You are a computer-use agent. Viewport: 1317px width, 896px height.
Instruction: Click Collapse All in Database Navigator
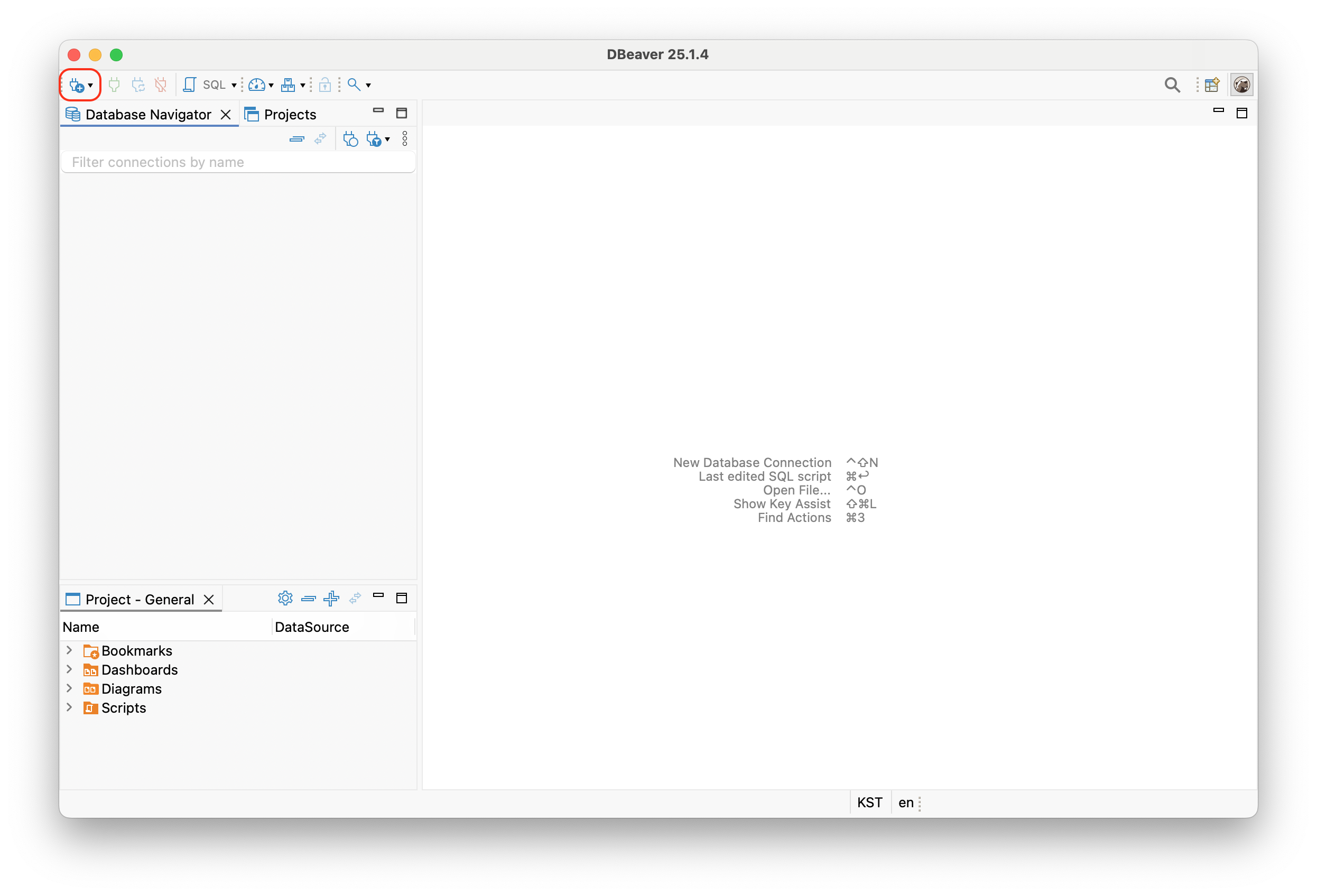tap(297, 139)
